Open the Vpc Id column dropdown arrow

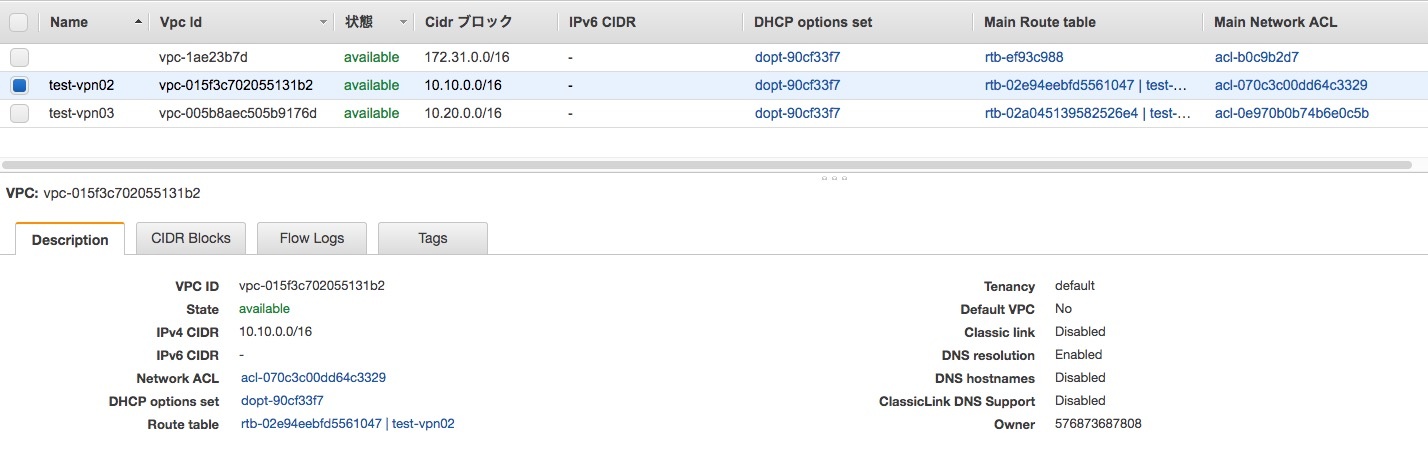(324, 22)
